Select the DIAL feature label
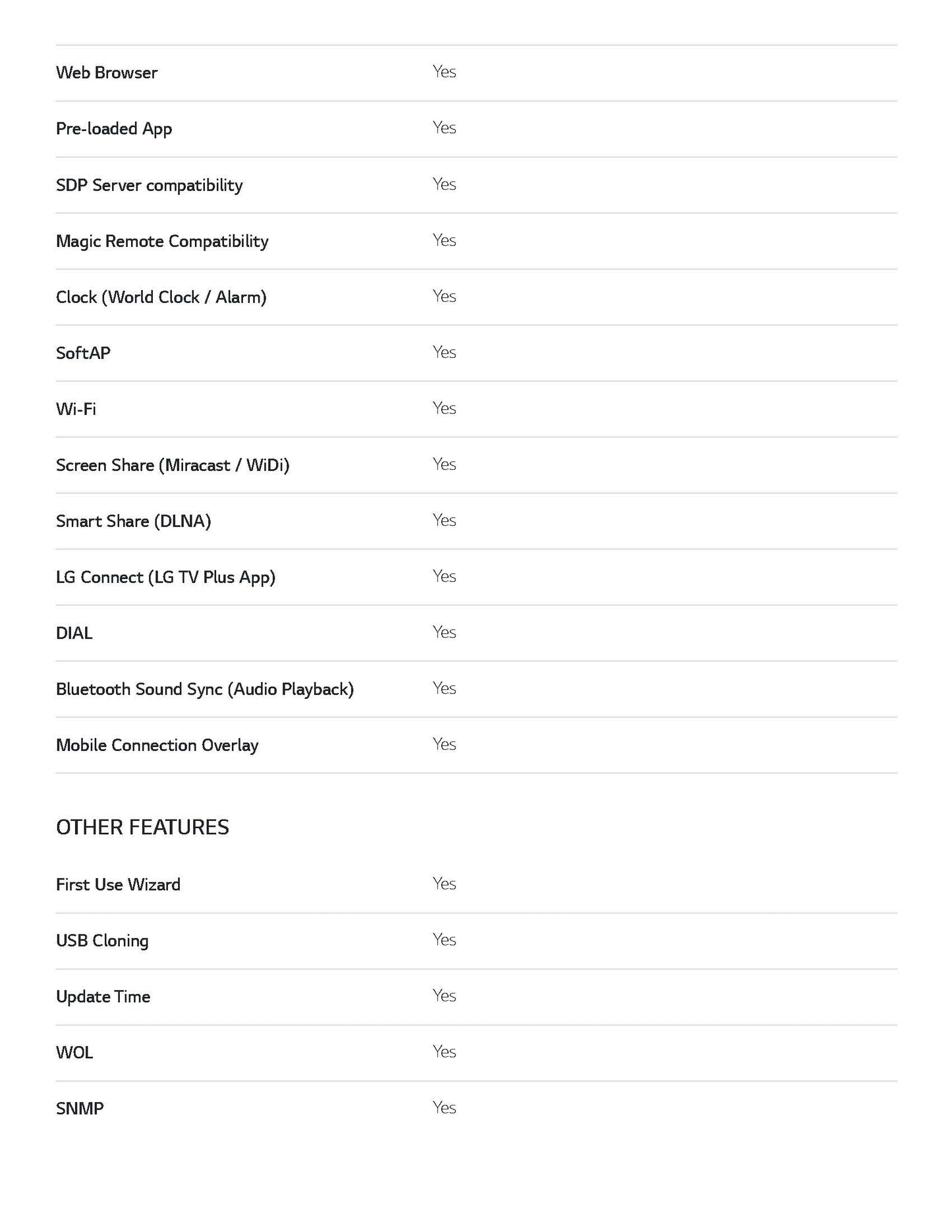This screenshot has height=1232, width=952. coord(74,633)
